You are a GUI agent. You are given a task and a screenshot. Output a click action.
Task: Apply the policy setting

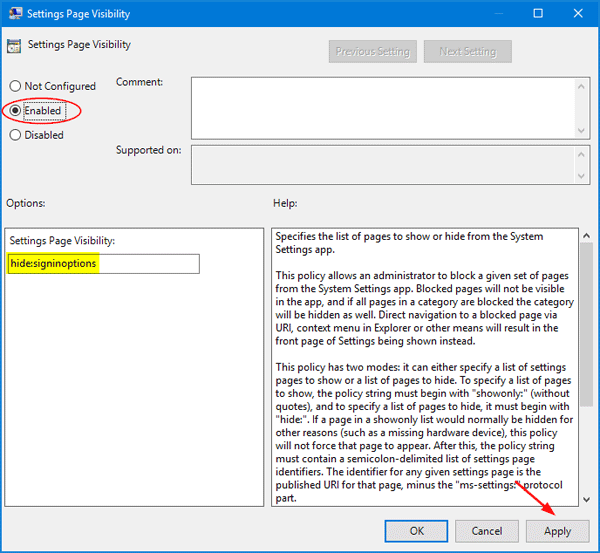pos(557,531)
